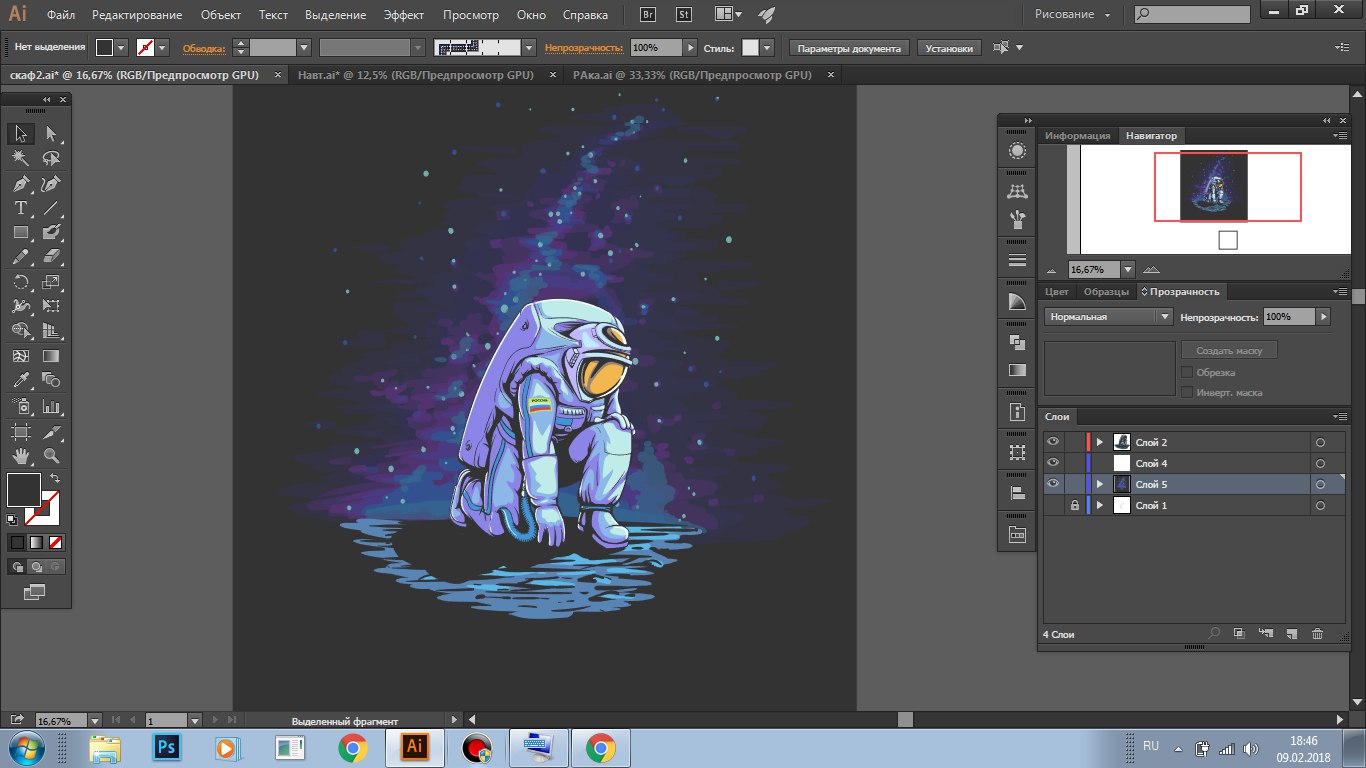
Task: Select the Direct Selection tool (white arrow)
Action: click(51, 134)
